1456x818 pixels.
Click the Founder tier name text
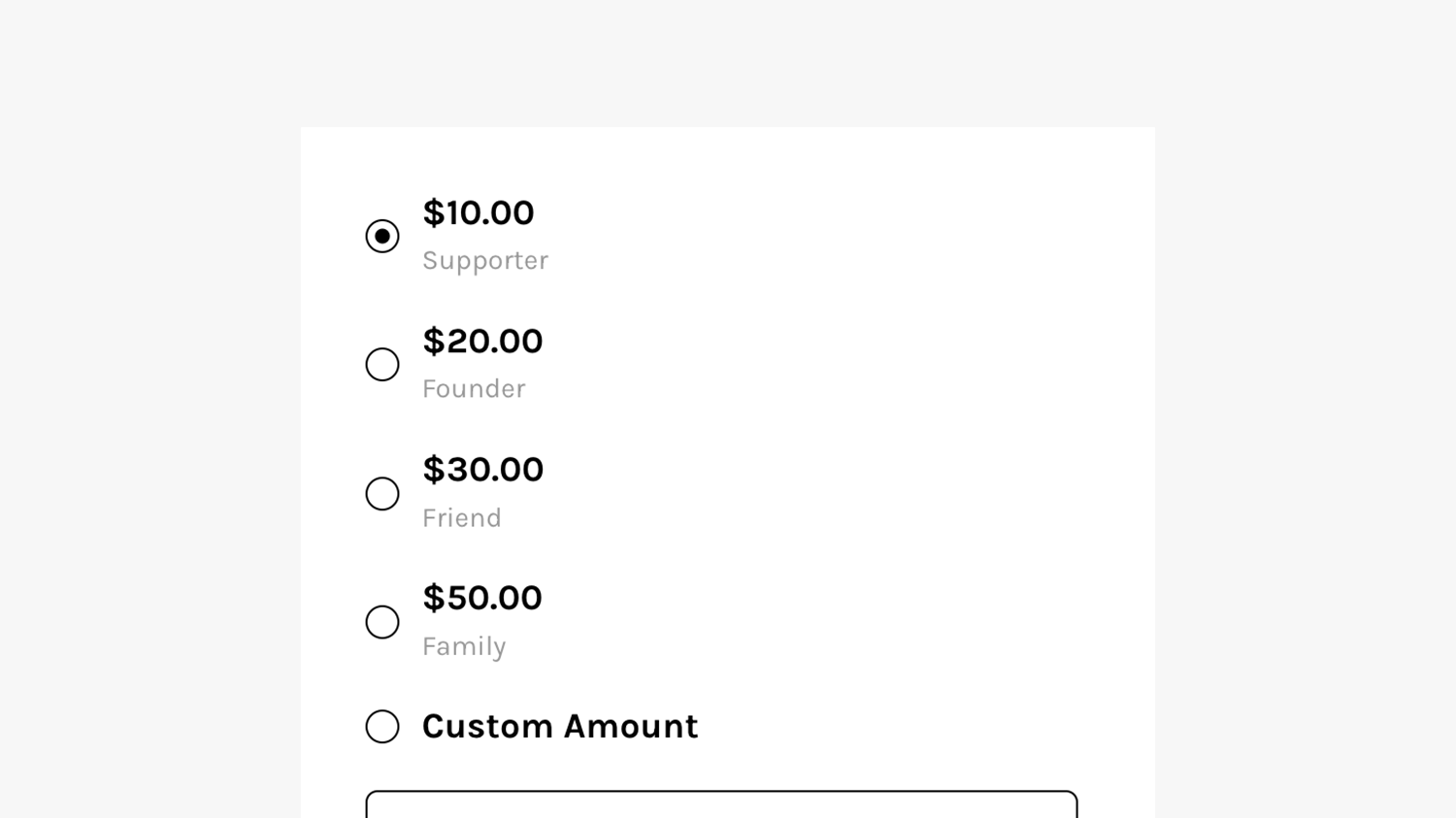pyautogui.click(x=474, y=389)
